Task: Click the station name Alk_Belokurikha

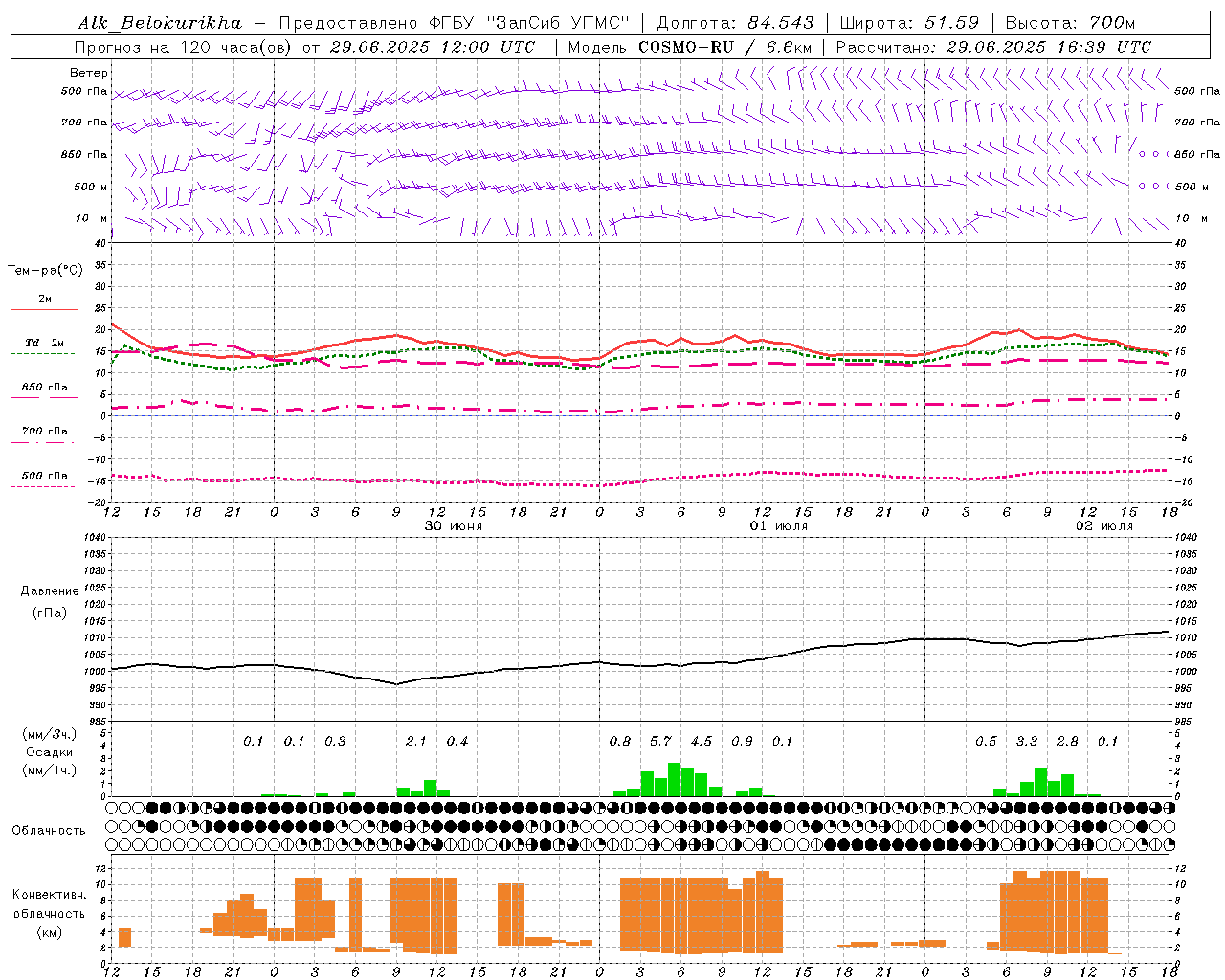Action: click(160, 23)
